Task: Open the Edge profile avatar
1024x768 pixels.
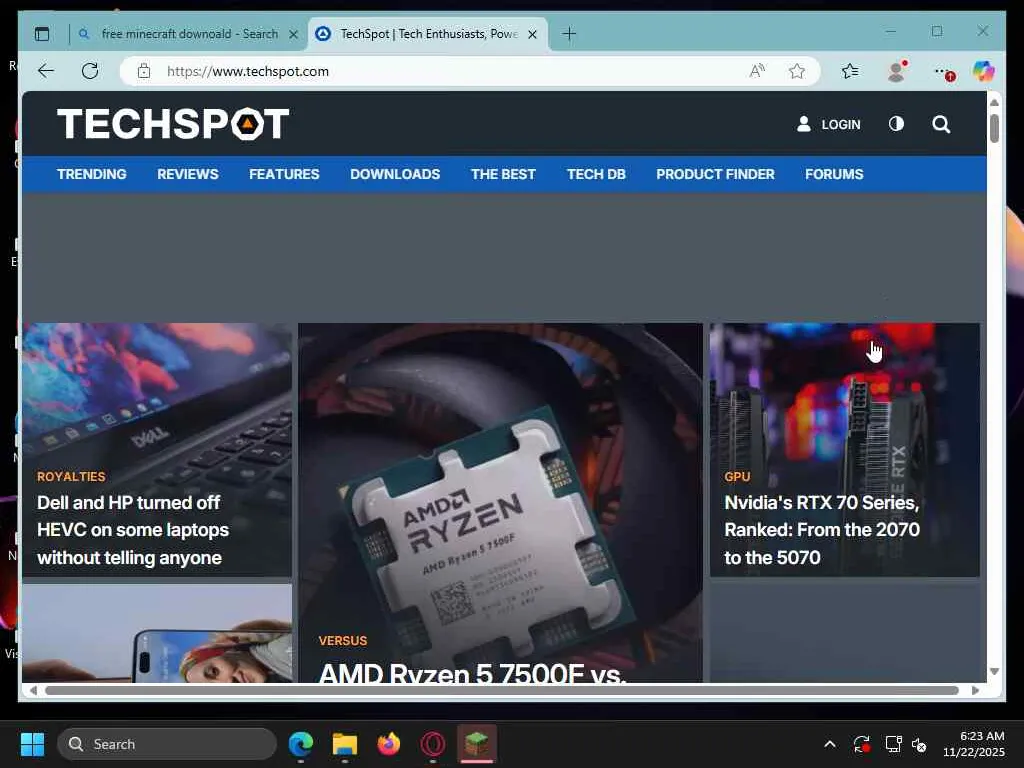Action: pos(897,71)
